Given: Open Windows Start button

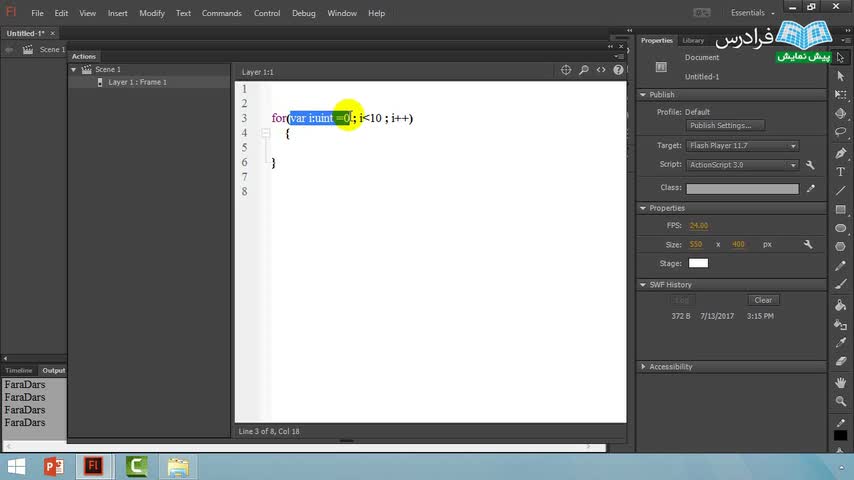Looking at the screenshot, I should click(x=16, y=466).
